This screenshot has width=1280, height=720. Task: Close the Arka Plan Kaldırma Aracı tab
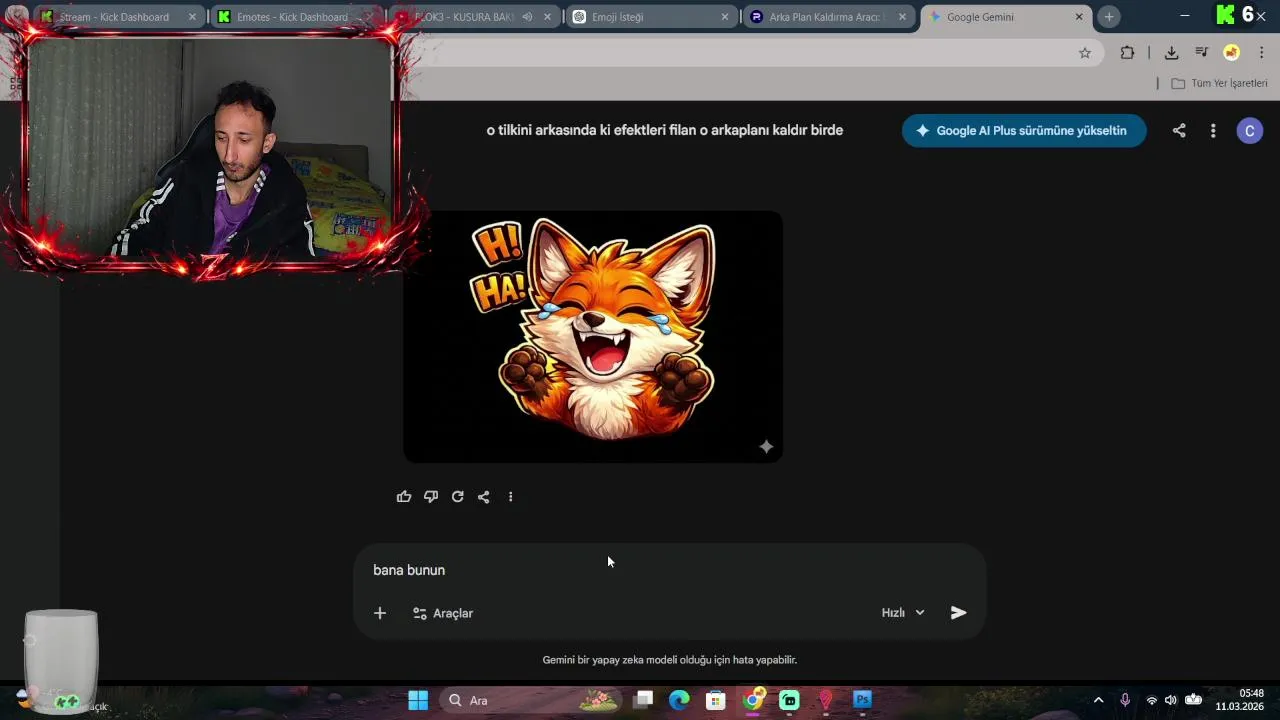pos(902,17)
